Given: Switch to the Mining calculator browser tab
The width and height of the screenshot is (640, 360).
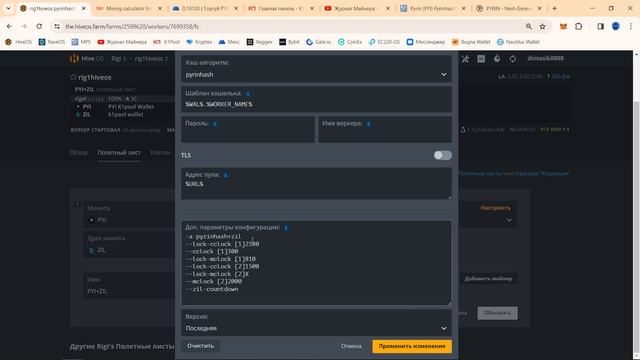Looking at the screenshot, I should [129, 8].
